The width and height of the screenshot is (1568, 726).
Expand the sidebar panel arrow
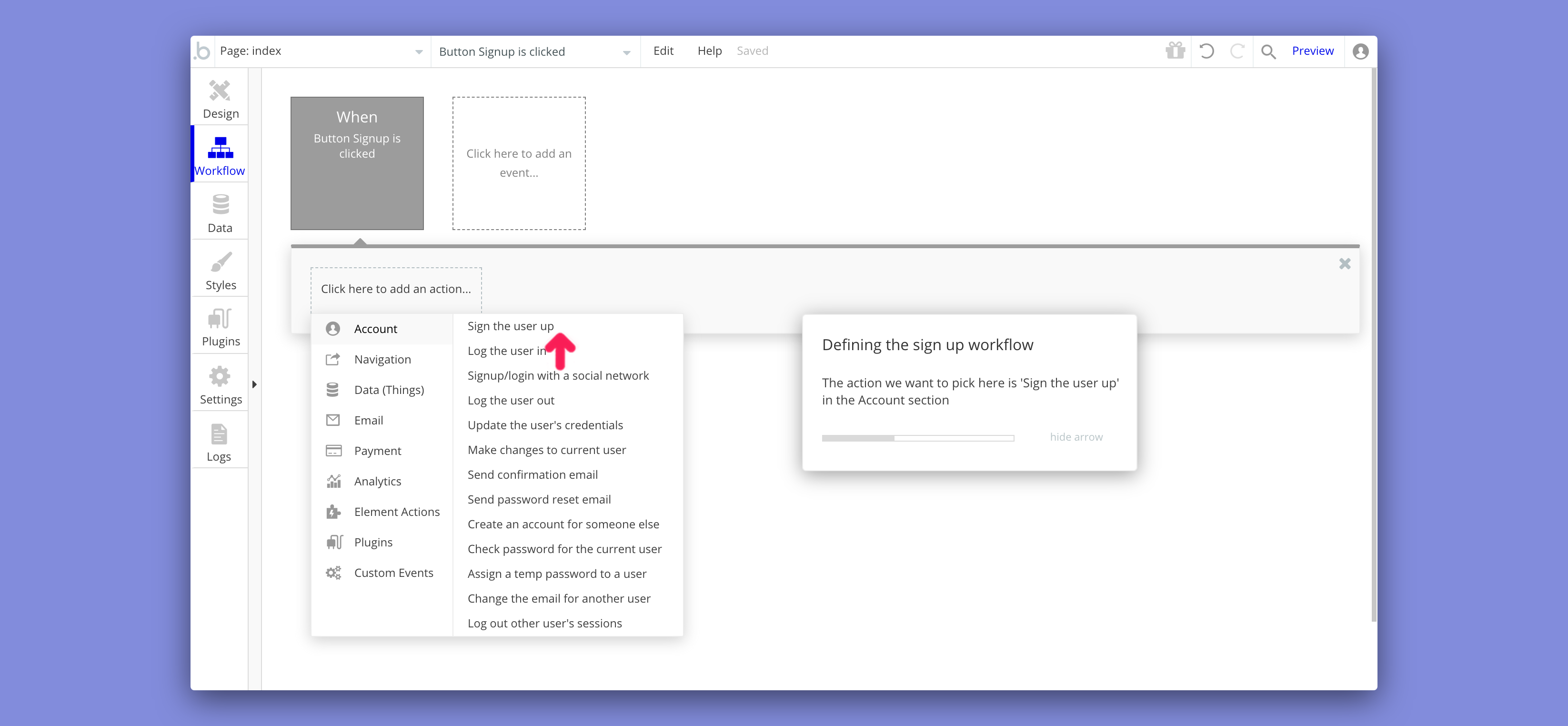coord(254,384)
